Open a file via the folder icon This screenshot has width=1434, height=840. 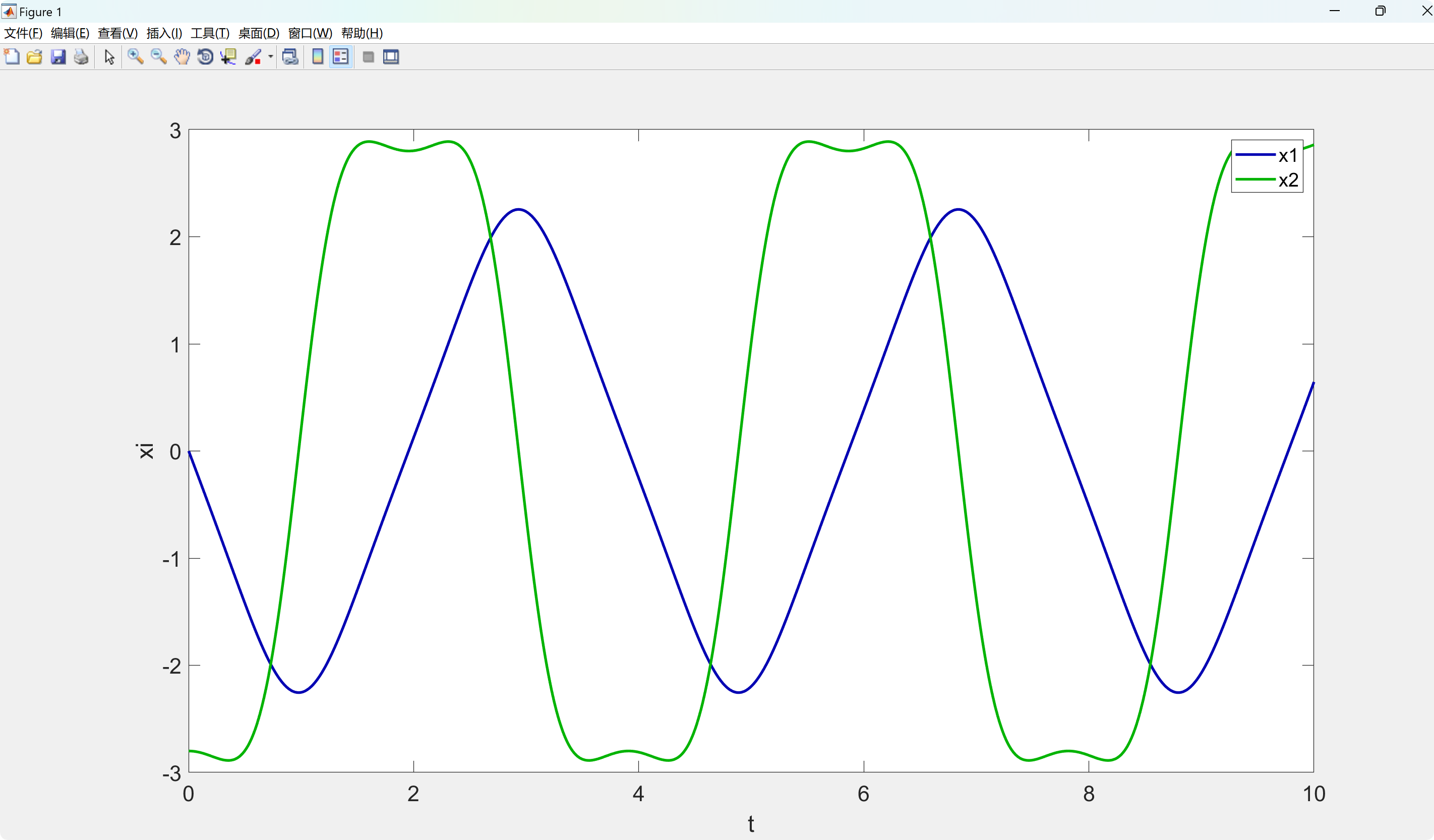pos(35,57)
